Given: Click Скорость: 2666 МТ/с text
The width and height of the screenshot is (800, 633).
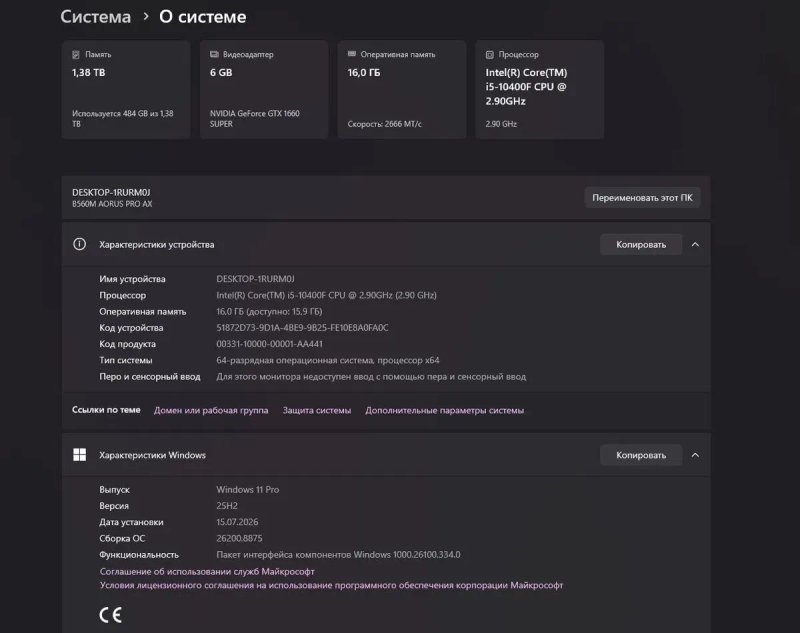Looking at the screenshot, I should coord(385,124).
